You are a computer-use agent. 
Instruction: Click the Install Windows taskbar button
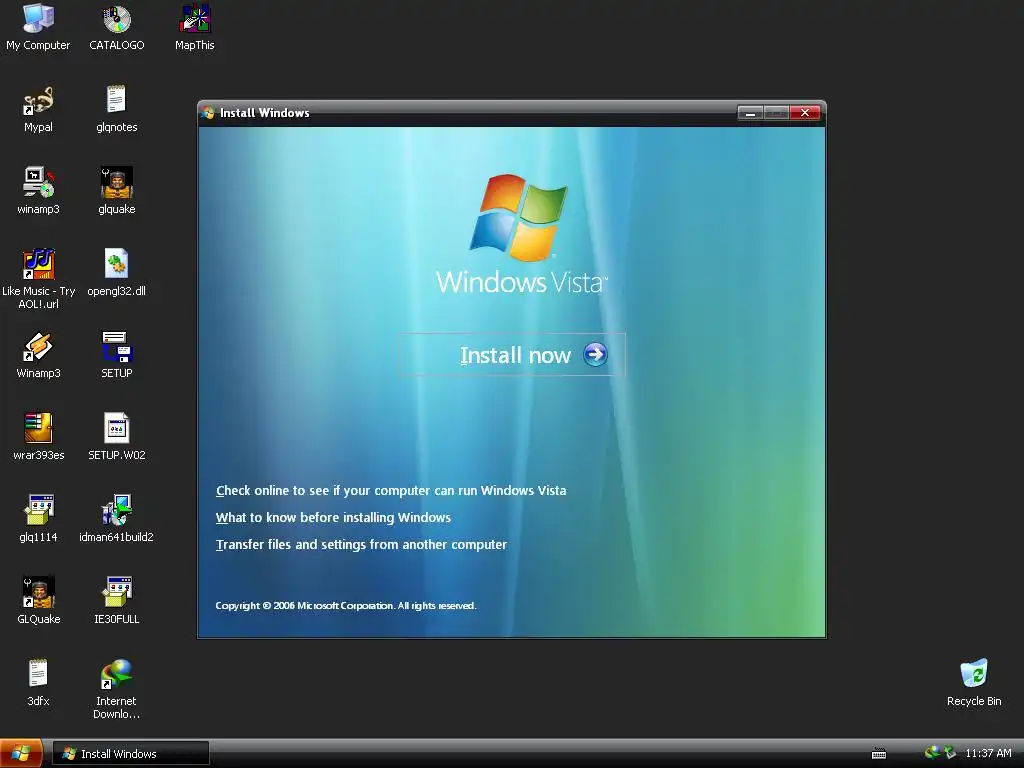[x=131, y=754]
